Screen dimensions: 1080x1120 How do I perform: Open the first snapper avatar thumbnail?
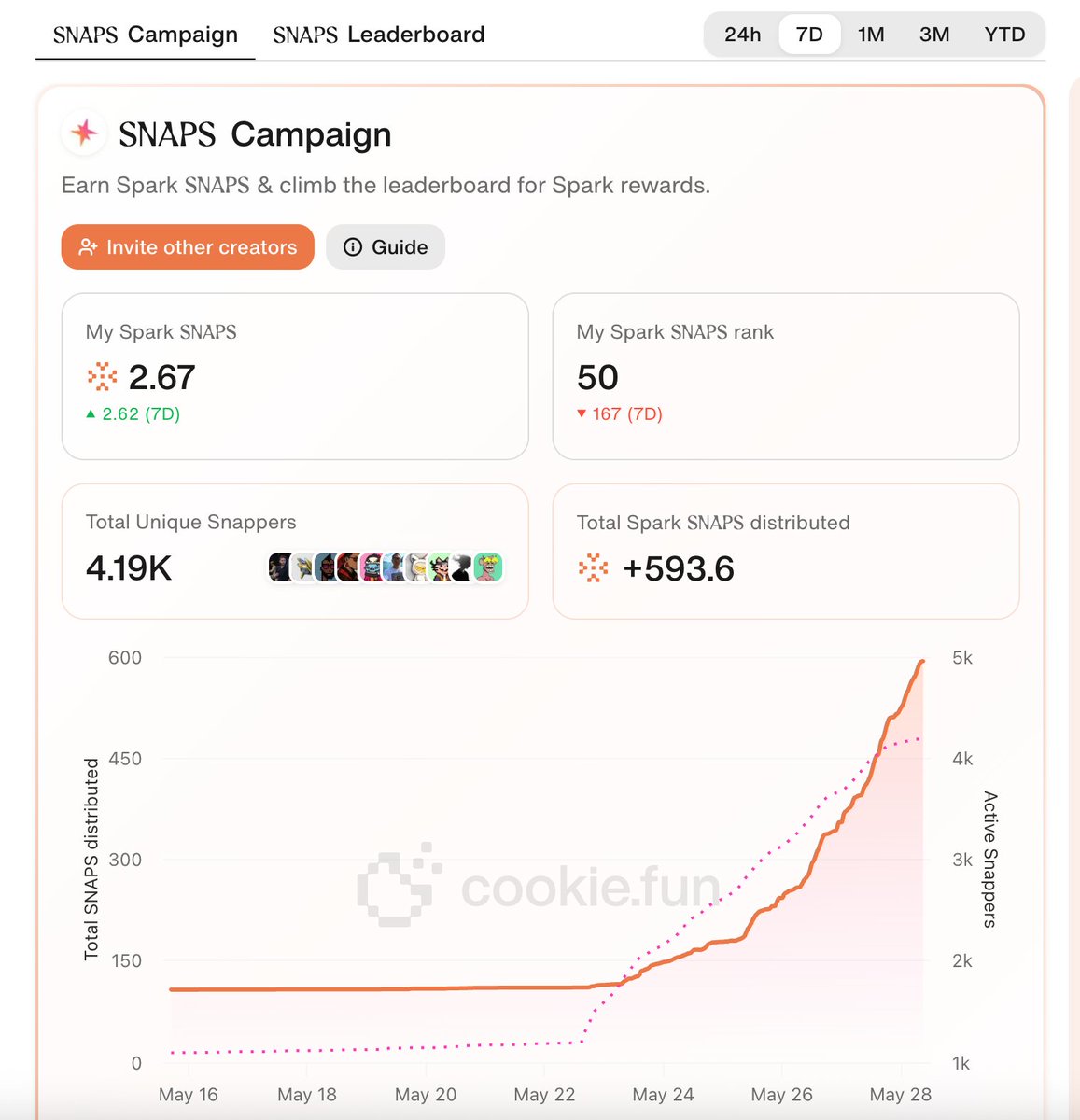point(279,567)
